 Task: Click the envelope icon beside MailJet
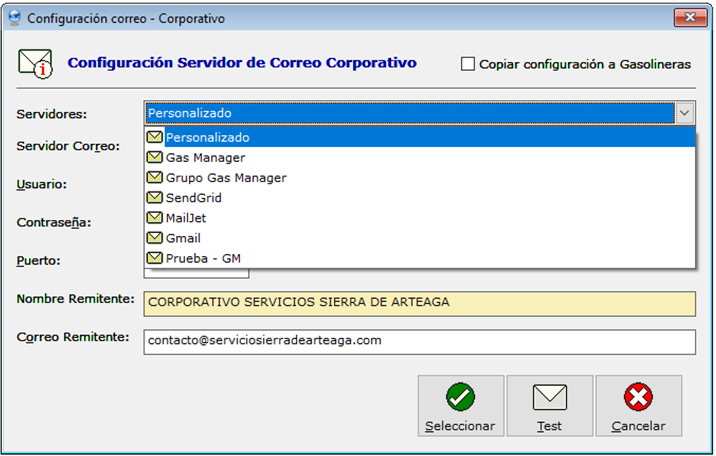155,217
